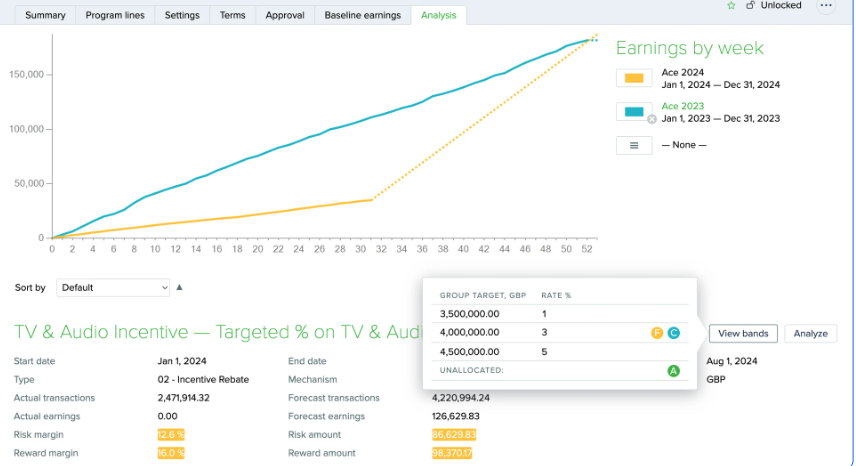
Task: Open the Ace 2023 link
Action: 682,106
